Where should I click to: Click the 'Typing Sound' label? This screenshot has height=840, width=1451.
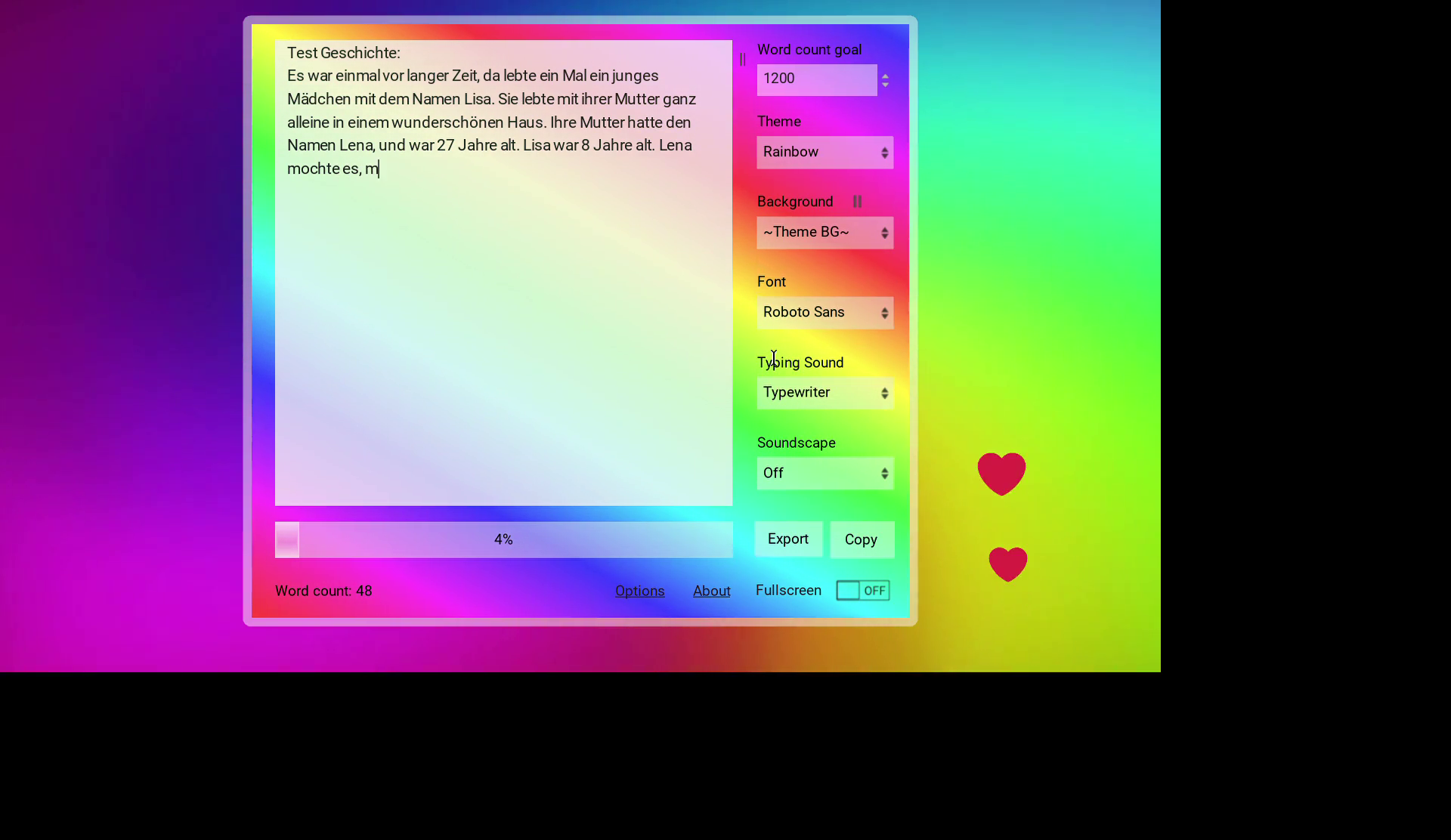pyautogui.click(x=800, y=363)
